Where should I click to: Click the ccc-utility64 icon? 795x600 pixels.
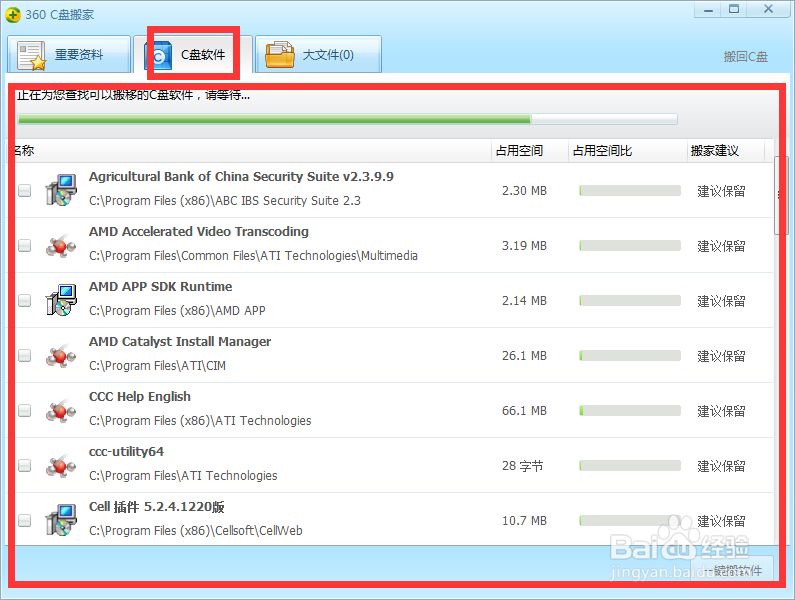(61, 466)
